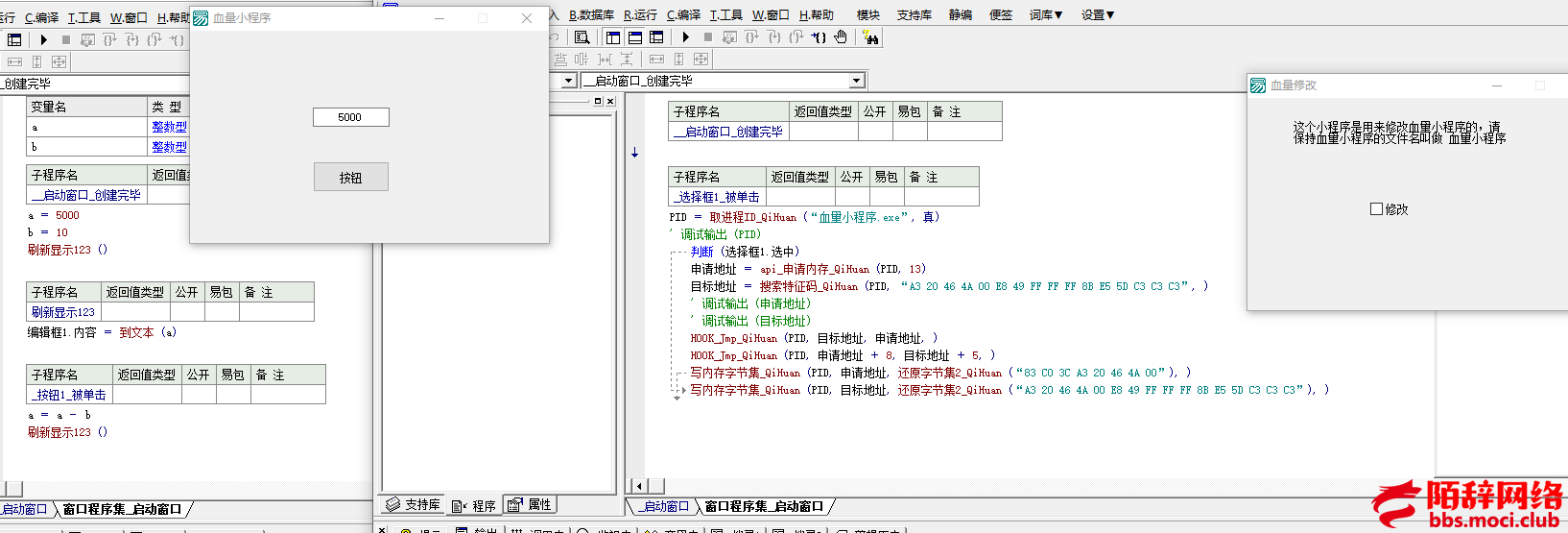Image resolution: width=1568 pixels, height=533 pixels.
Task: Click the find/preview magnifier icon in right toolbar
Action: 582,37
